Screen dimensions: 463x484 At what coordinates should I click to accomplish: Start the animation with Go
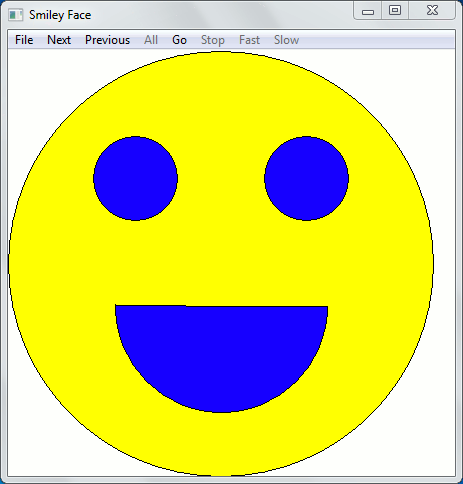pos(179,40)
